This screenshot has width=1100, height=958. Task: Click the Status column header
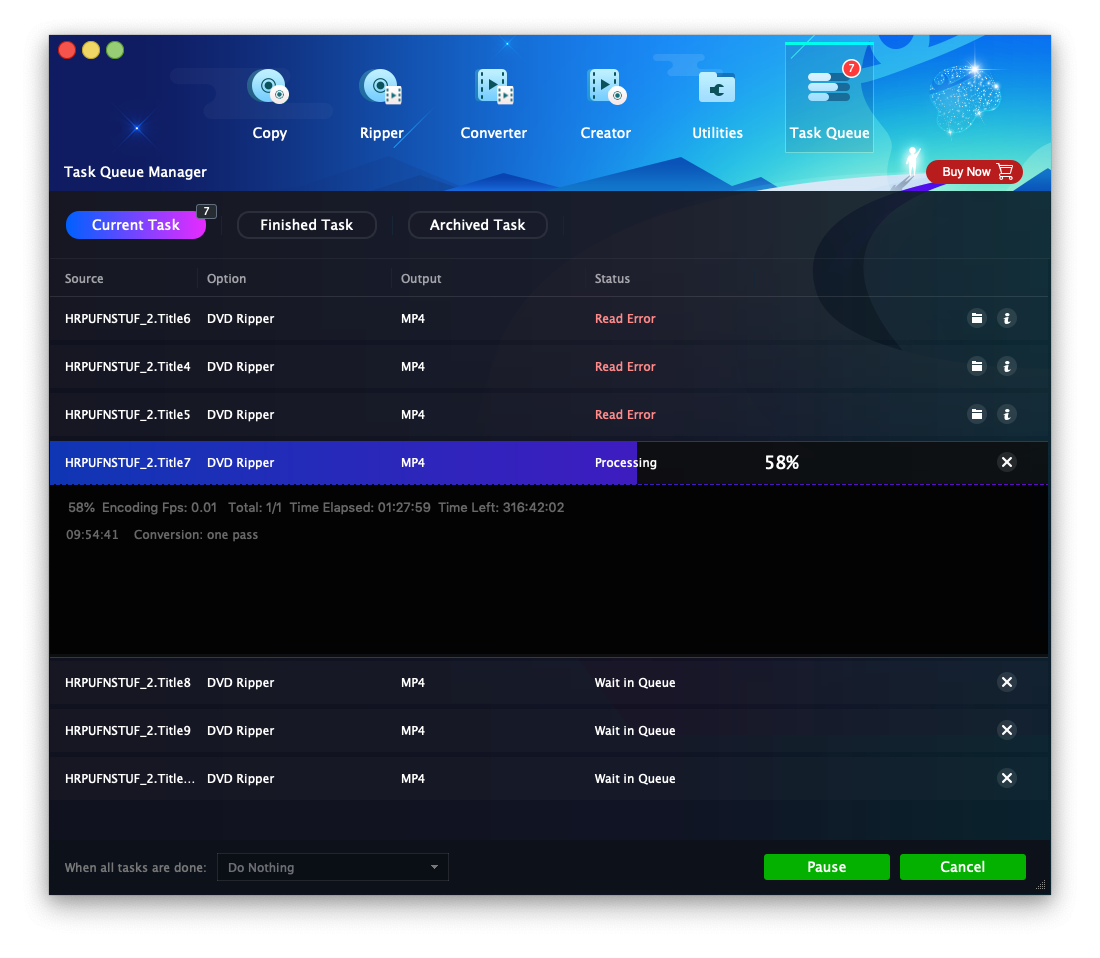612,278
